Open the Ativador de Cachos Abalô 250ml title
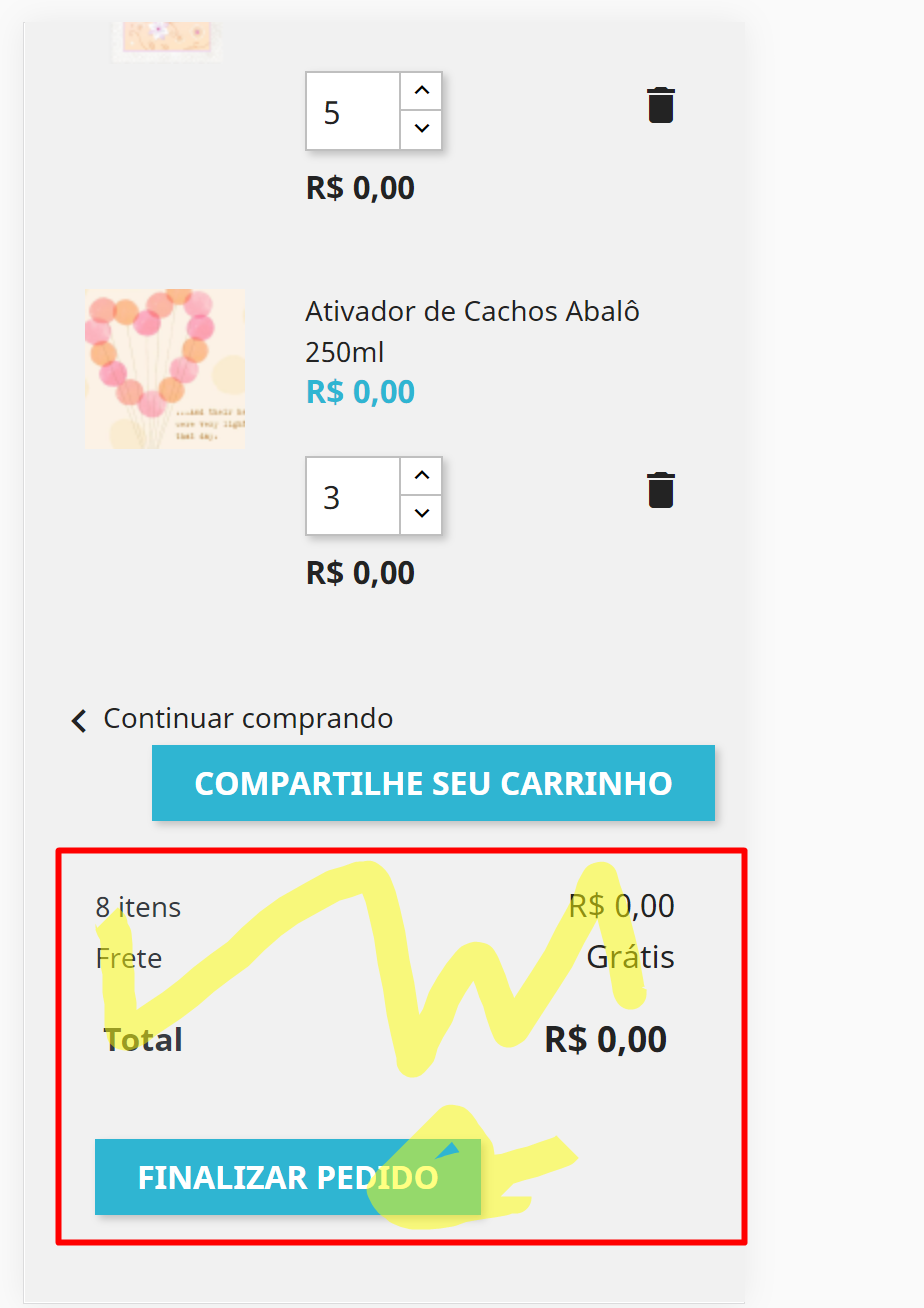Screen dimensions: 924x1308 472,331
